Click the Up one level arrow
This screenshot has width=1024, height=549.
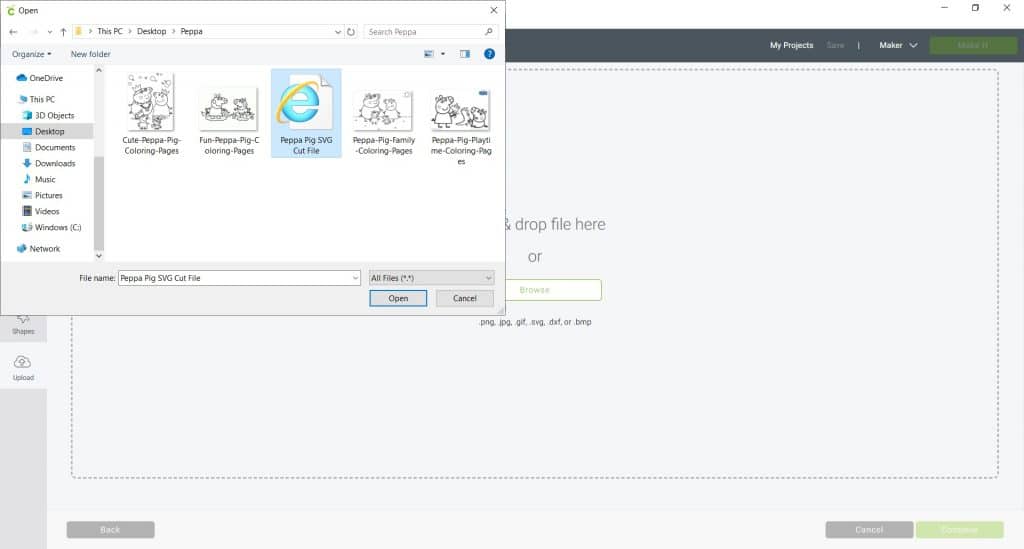click(x=63, y=31)
